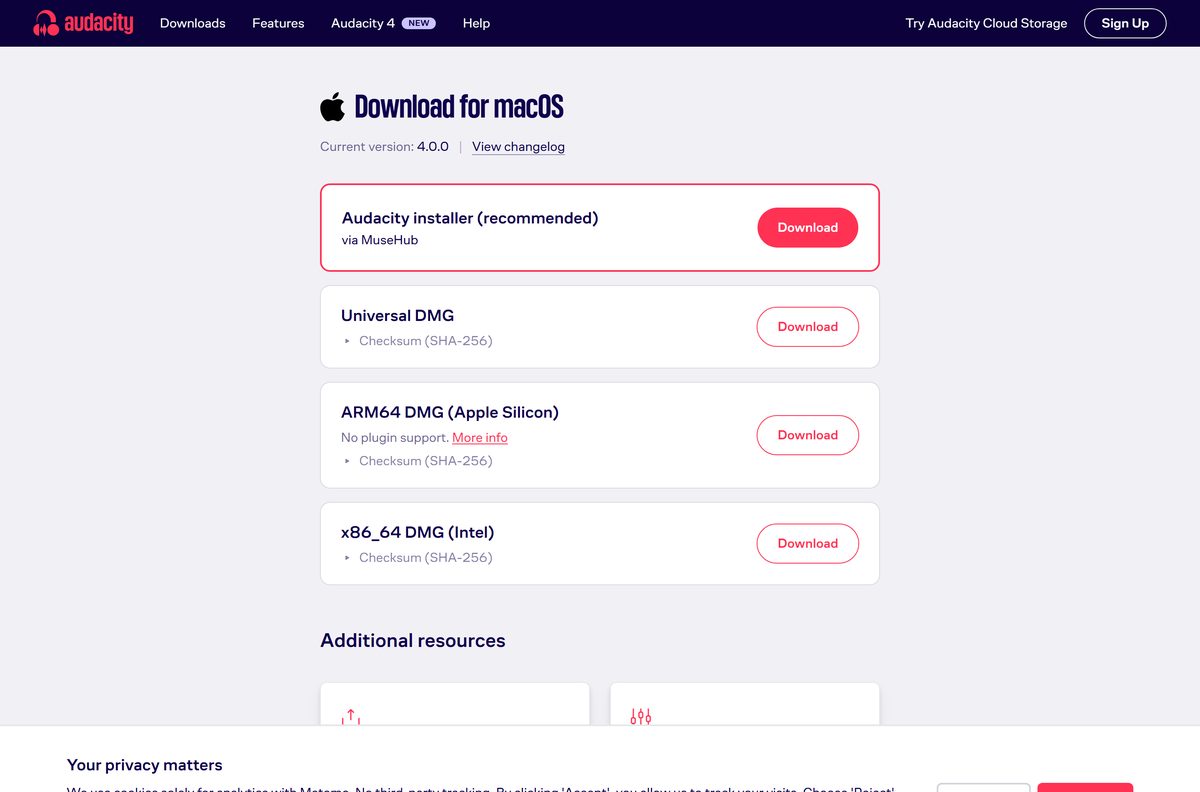The height and width of the screenshot is (792, 1200).
Task: Expand the Checksum under x86_64 DMG
Action: [418, 557]
